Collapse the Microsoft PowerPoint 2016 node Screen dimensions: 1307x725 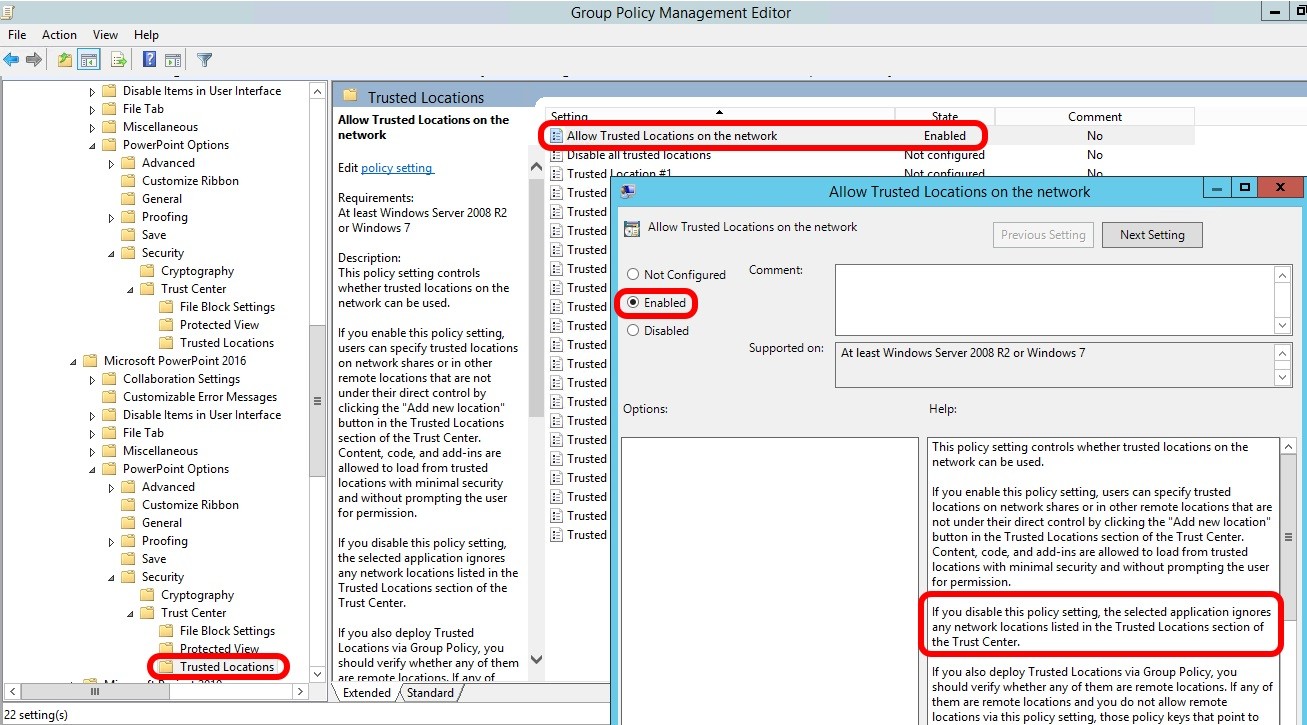(x=74, y=362)
